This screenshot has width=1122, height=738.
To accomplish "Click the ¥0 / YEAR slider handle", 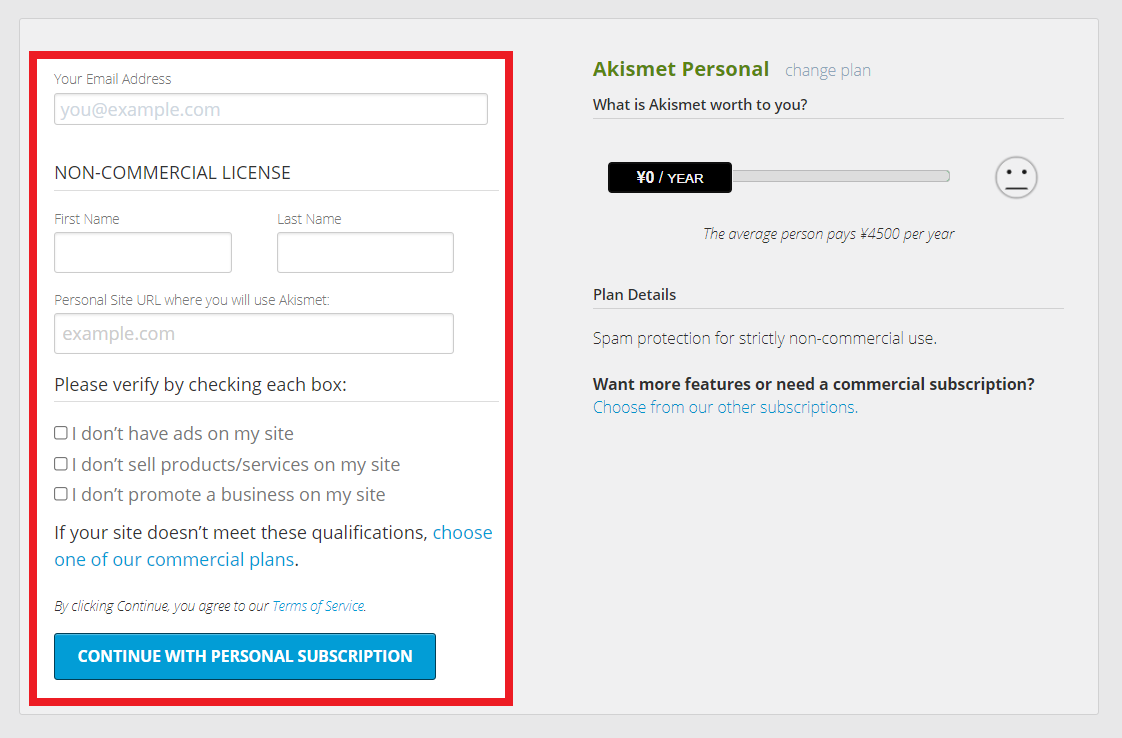I will click(x=670, y=178).
